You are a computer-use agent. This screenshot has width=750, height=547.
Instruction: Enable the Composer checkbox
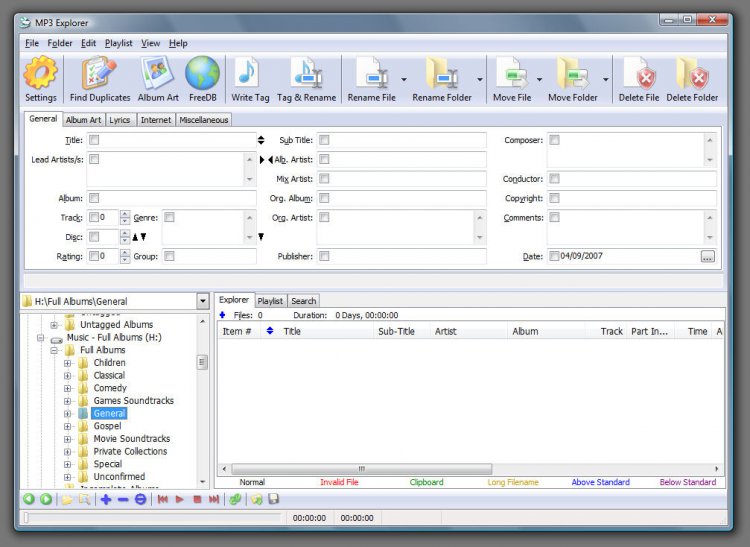tap(554, 140)
